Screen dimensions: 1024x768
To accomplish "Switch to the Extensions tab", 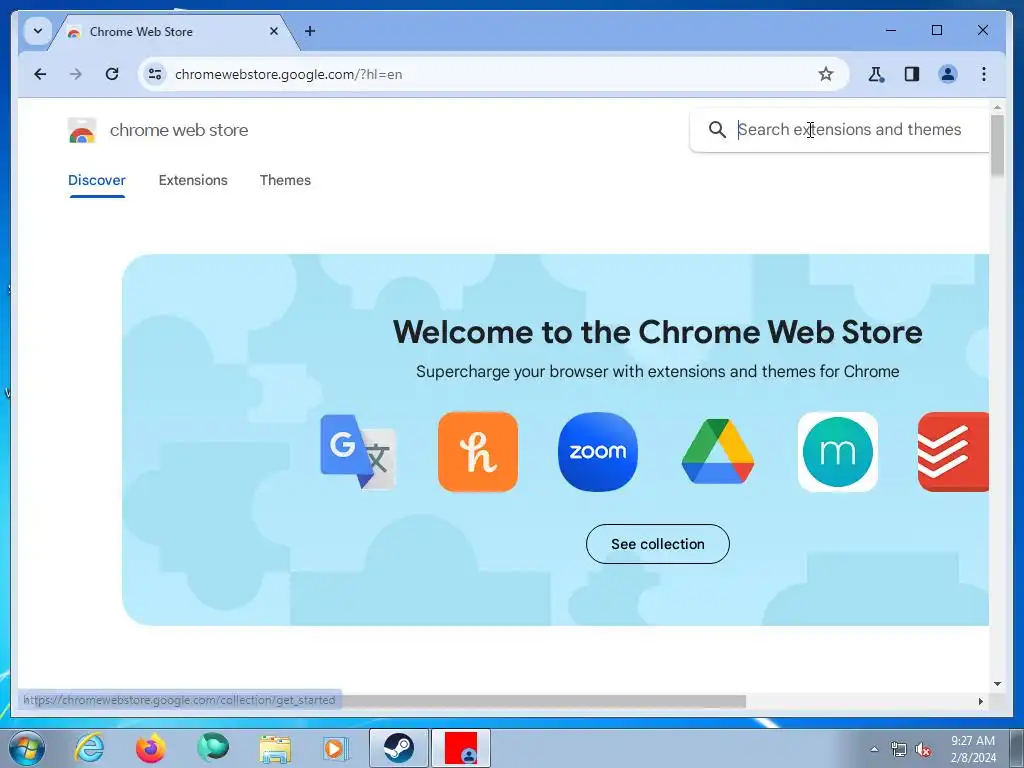I will pos(193,180).
